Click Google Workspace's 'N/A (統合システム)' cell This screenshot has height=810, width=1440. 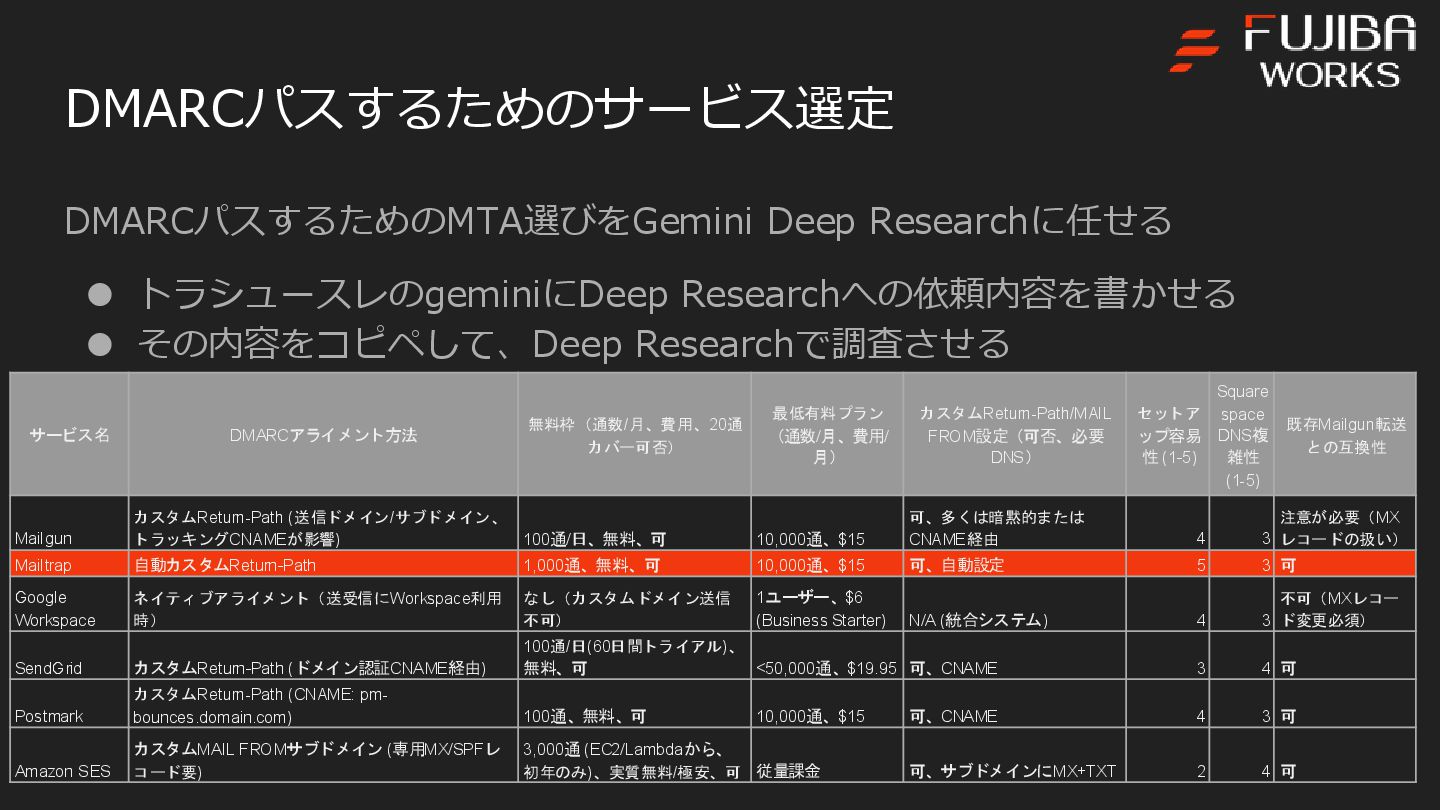click(1014, 605)
